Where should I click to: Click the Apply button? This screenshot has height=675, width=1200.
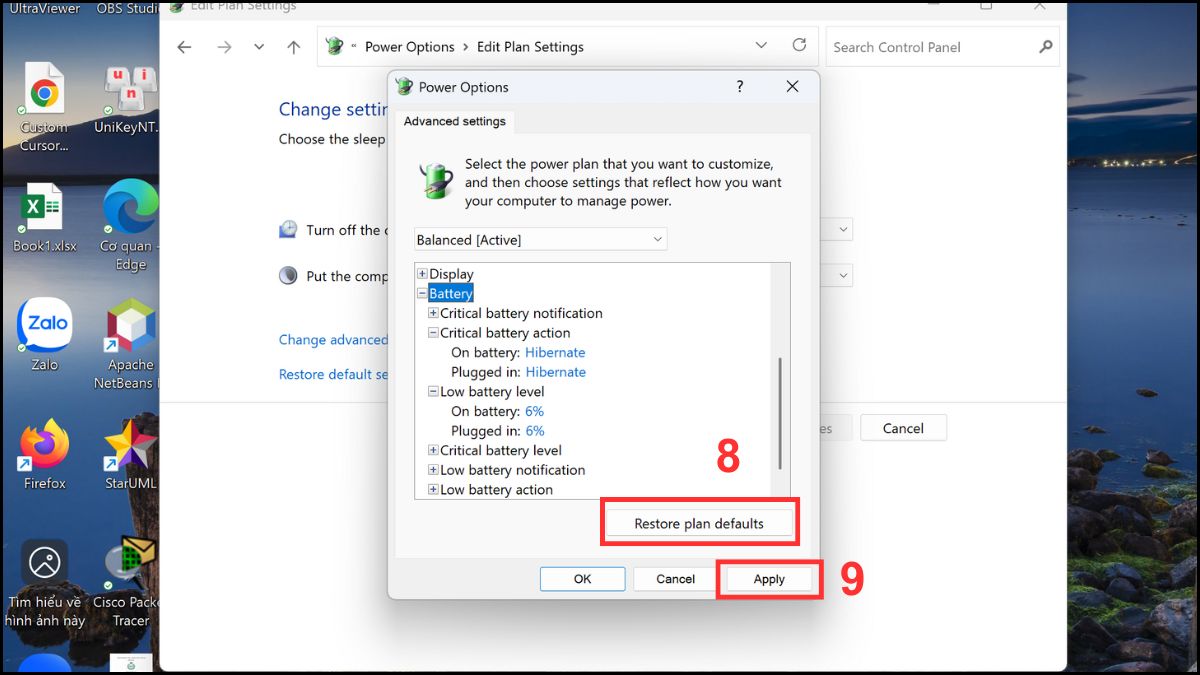769,579
